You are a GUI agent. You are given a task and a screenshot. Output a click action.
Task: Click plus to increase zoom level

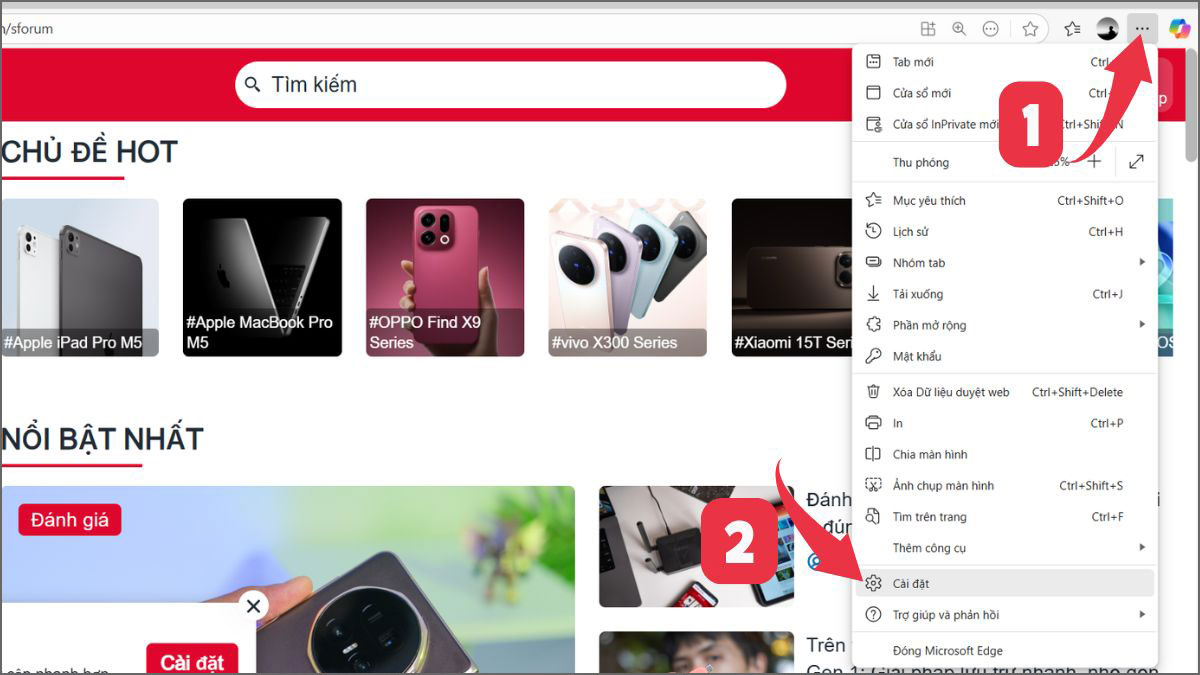(x=1095, y=161)
